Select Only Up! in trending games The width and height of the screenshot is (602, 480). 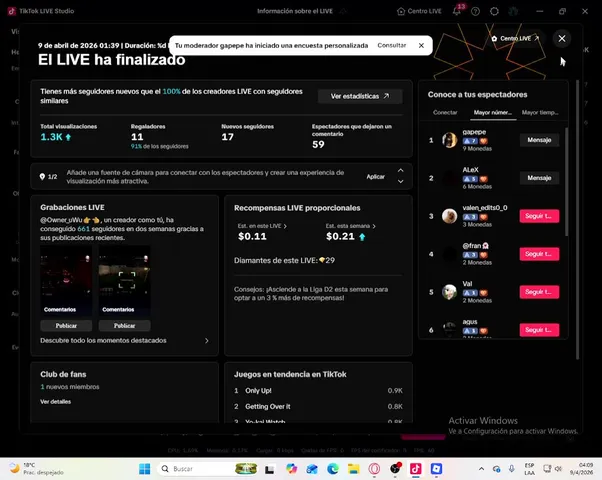click(318, 391)
